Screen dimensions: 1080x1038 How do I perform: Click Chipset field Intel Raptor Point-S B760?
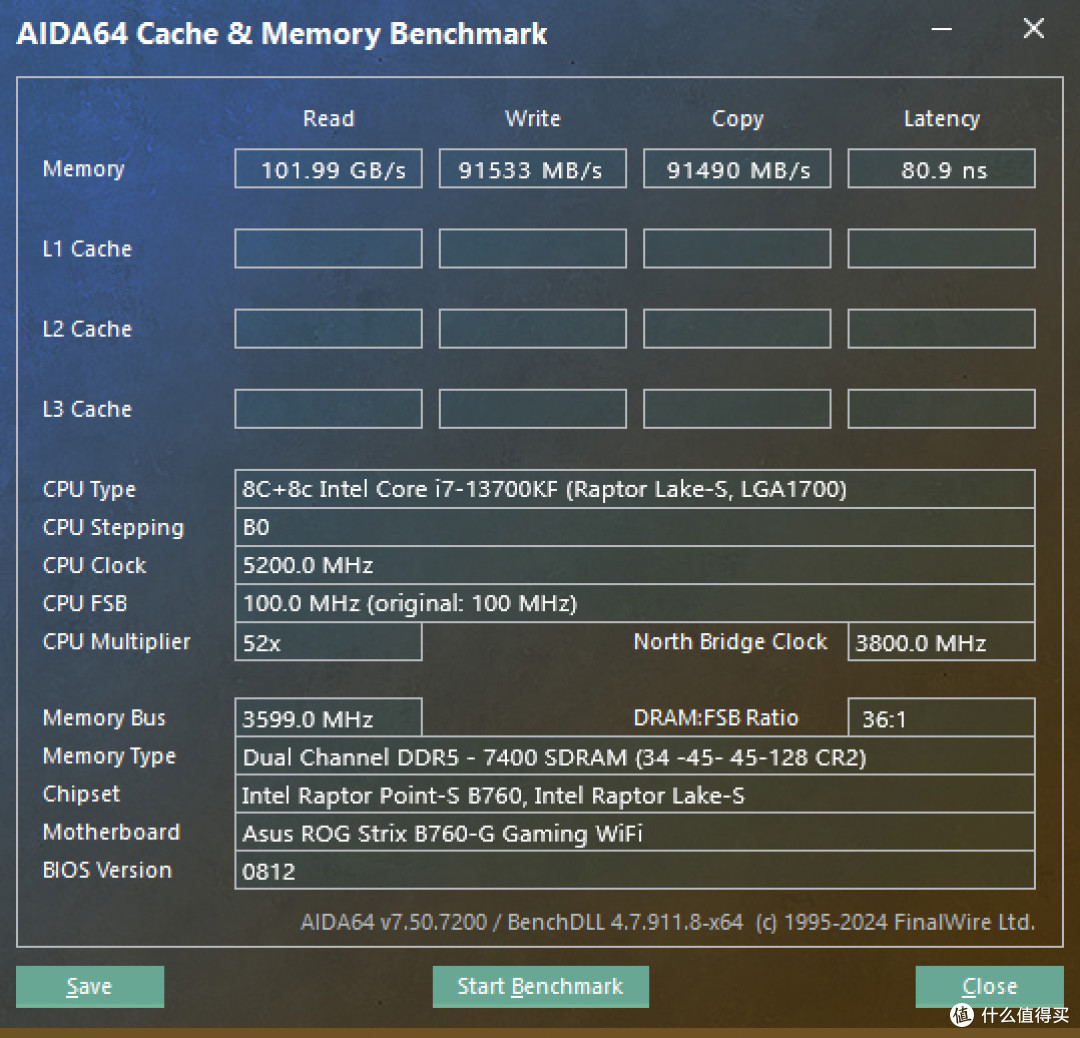coord(634,794)
